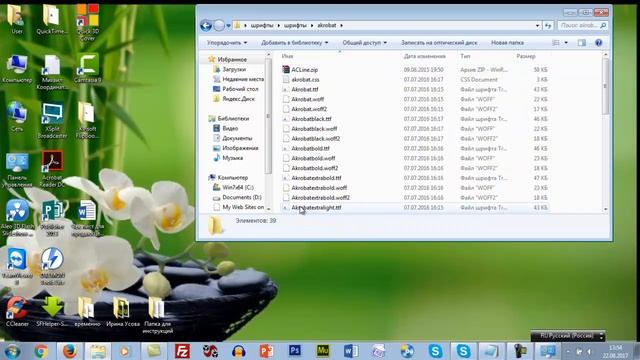Open the view options dropdown arrow

click(566, 42)
